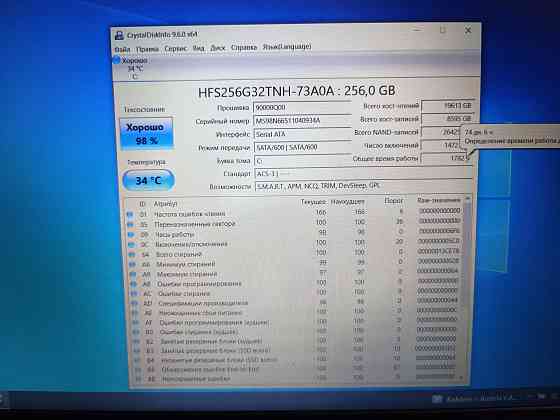560x420 pixels.
Task: Click status icon of attribute 01 read error rate
Action: click(x=130, y=214)
